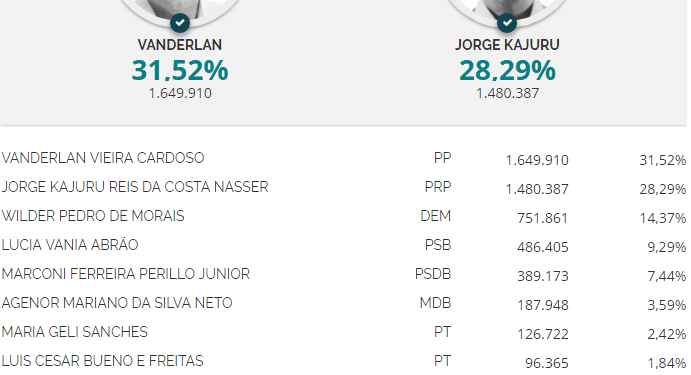Click the PRP party label

(x=438, y=187)
